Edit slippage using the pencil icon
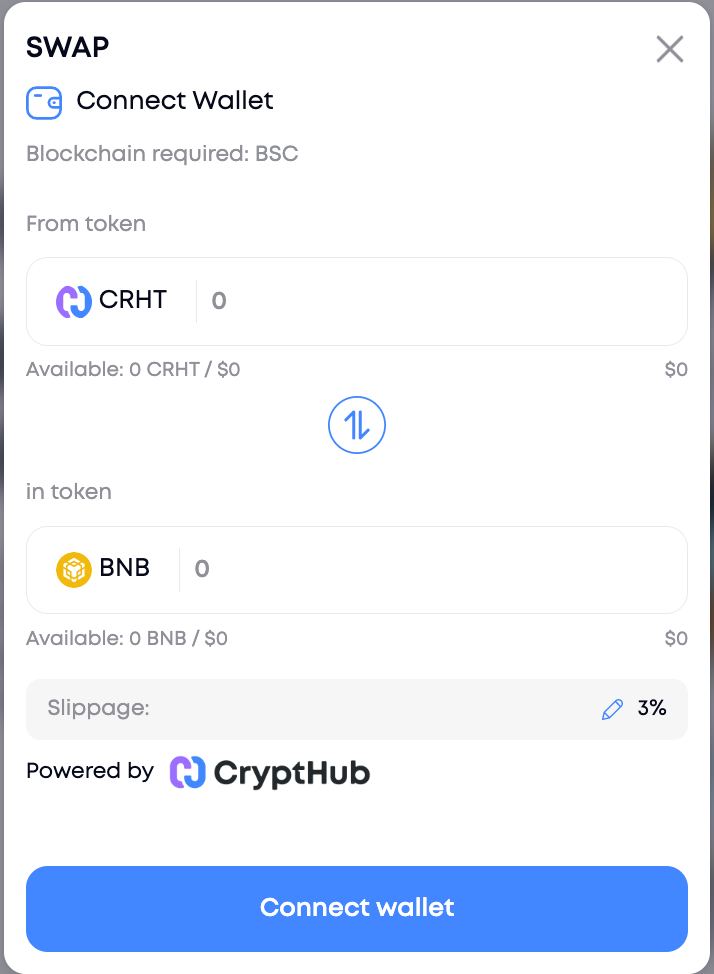Image resolution: width=714 pixels, height=974 pixels. coord(612,709)
